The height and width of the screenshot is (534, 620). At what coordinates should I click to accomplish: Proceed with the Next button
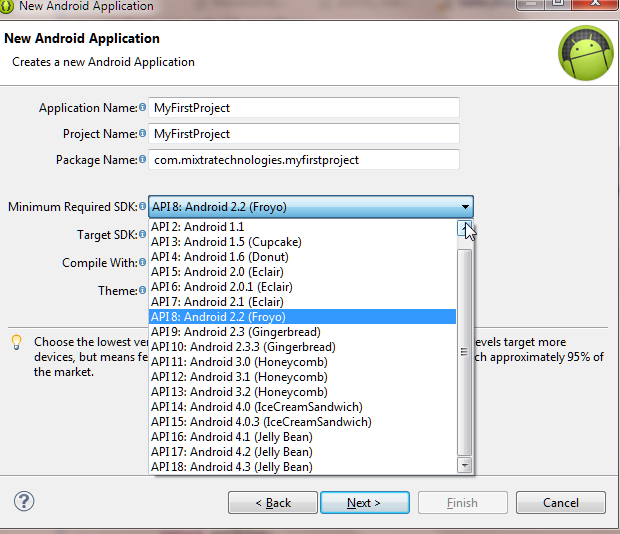click(x=365, y=503)
